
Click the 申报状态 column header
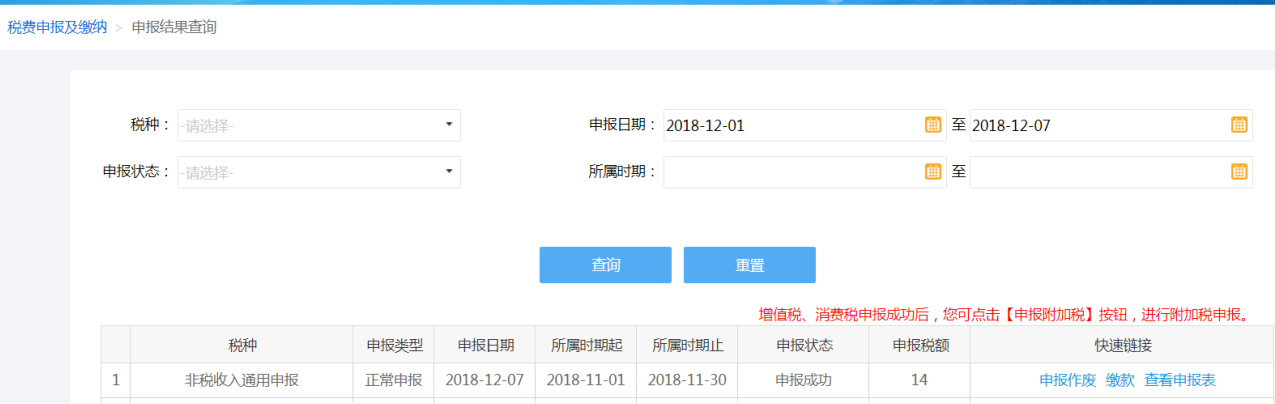pyautogui.click(x=804, y=345)
